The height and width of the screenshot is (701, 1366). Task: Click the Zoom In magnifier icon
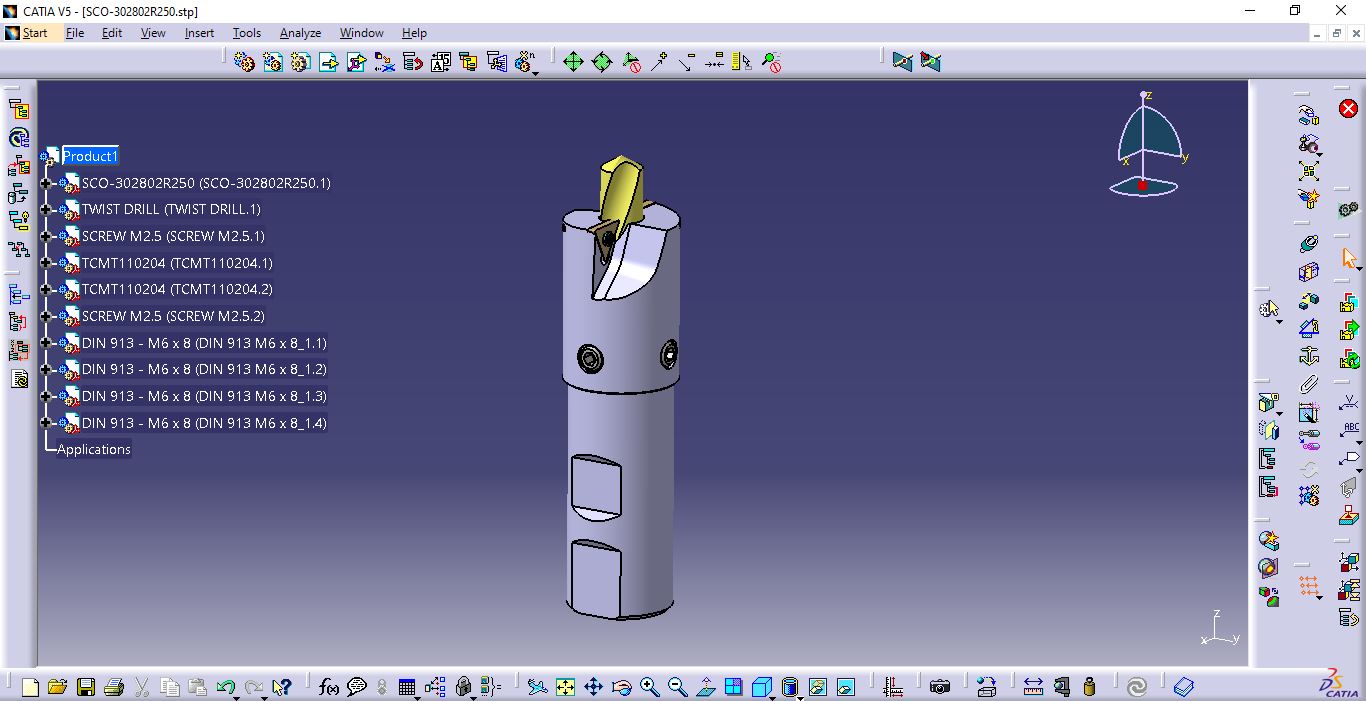click(x=650, y=687)
